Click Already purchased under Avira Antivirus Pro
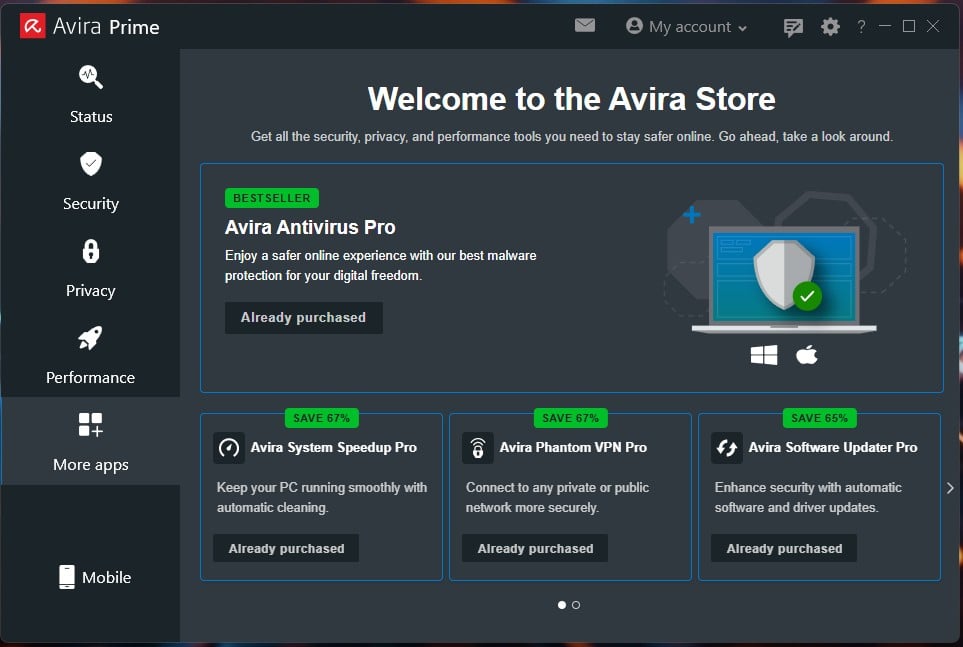The height and width of the screenshot is (647, 963). coord(303,318)
